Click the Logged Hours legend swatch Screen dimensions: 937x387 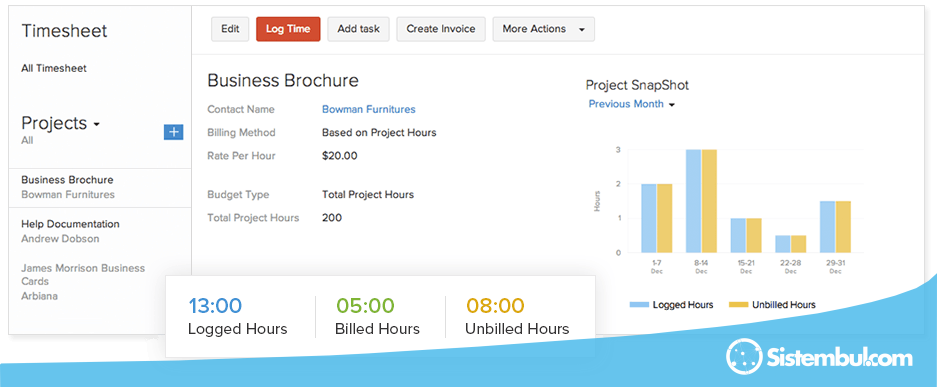[x=639, y=305]
